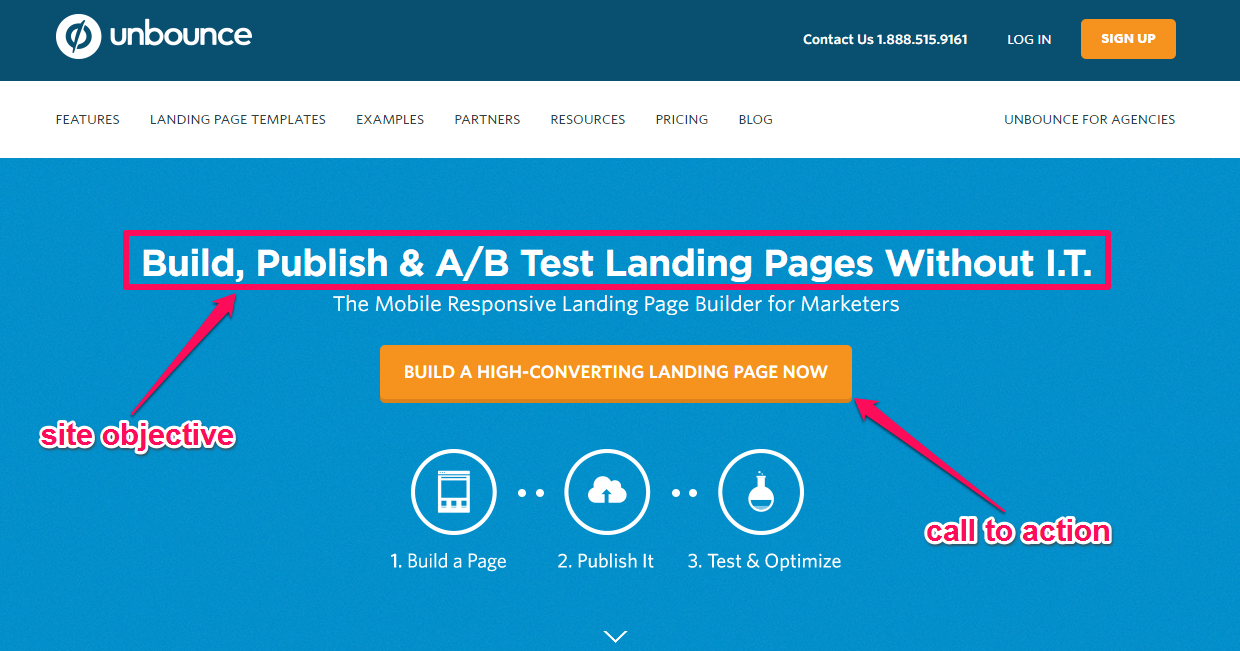This screenshot has width=1240, height=651.
Task: Expand page with the down chevron
Action: [616, 636]
